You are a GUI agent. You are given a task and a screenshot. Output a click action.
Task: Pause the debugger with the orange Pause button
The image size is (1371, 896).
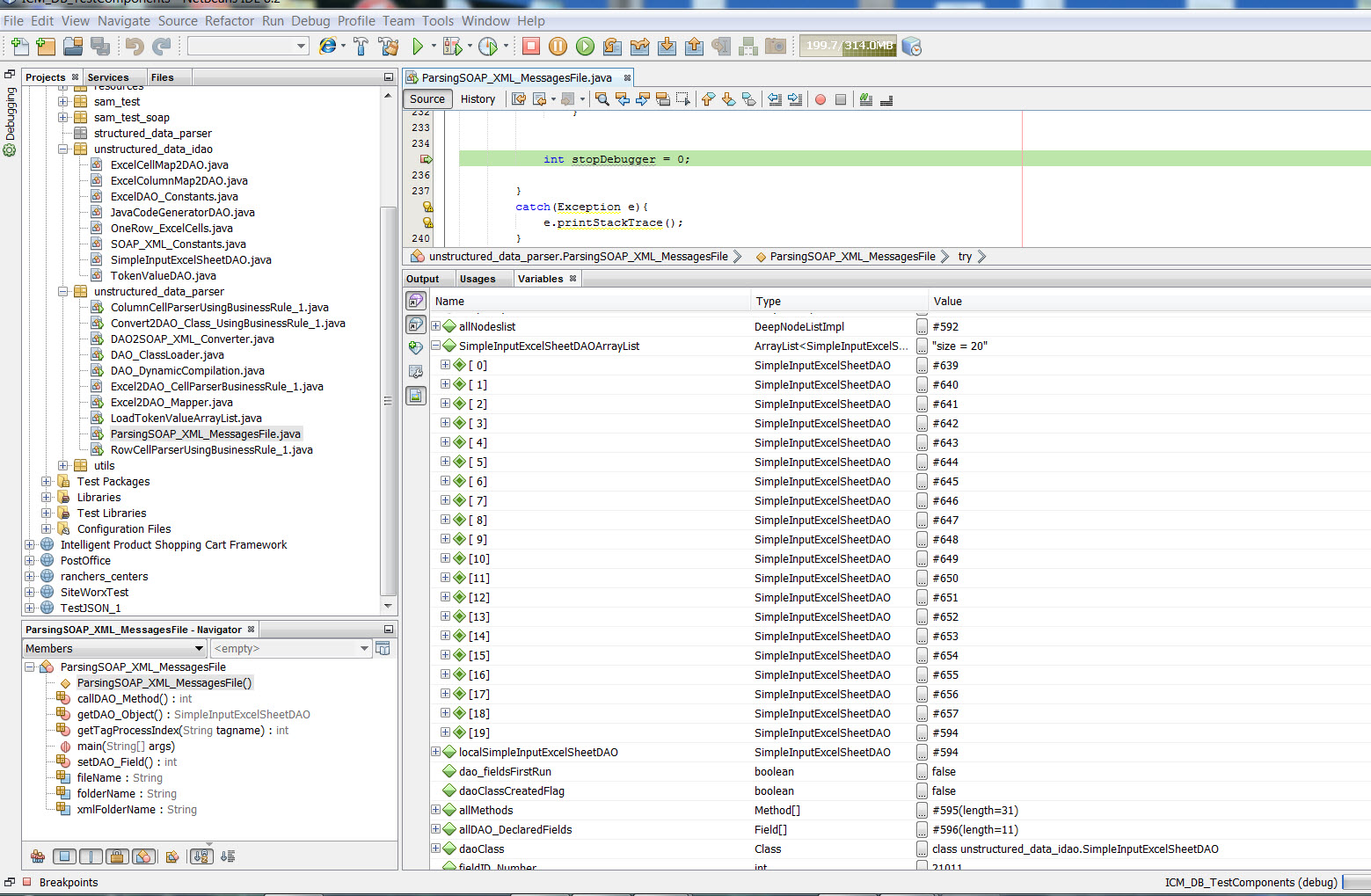coord(558,47)
